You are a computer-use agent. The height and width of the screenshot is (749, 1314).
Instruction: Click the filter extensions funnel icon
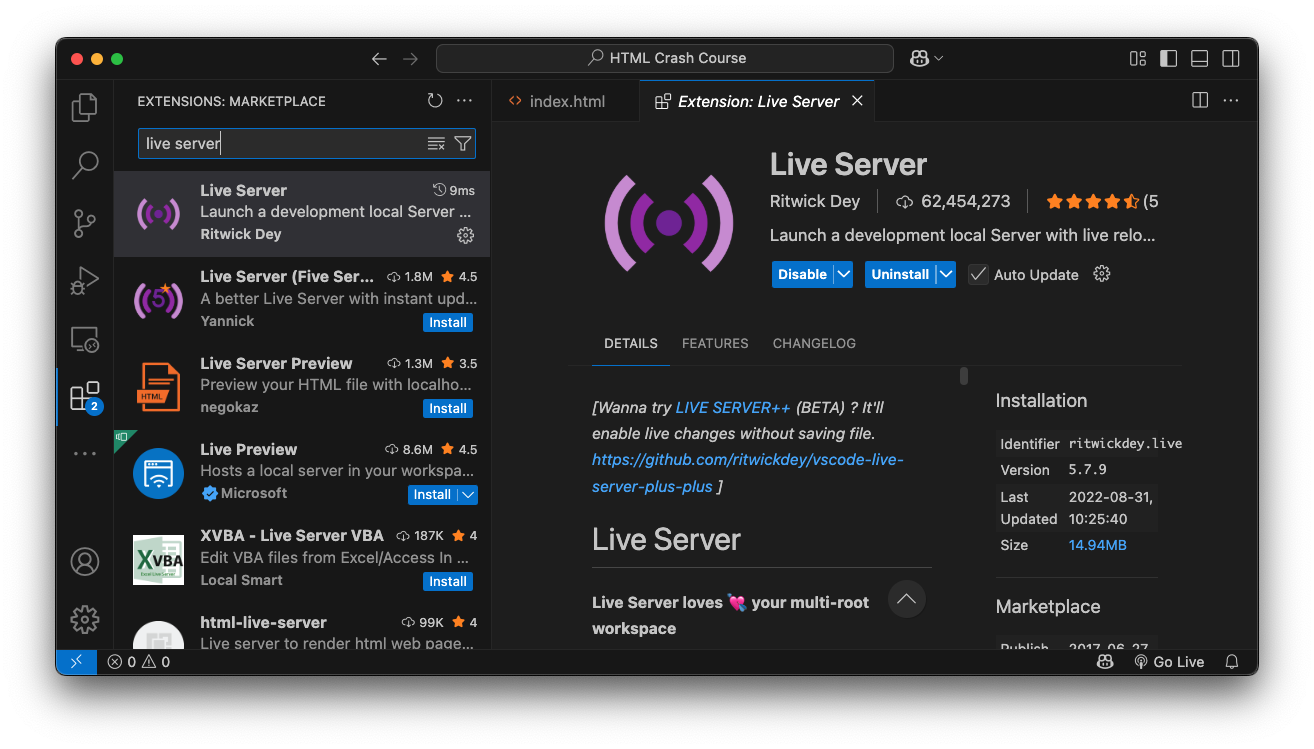point(462,144)
